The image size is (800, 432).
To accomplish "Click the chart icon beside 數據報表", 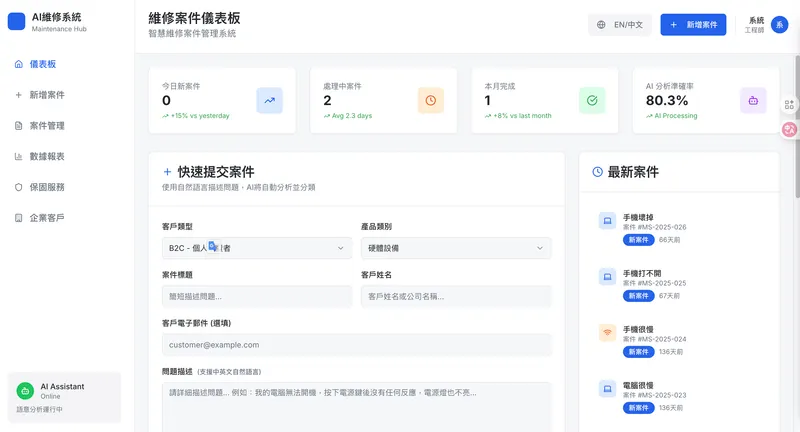I will point(19,157).
